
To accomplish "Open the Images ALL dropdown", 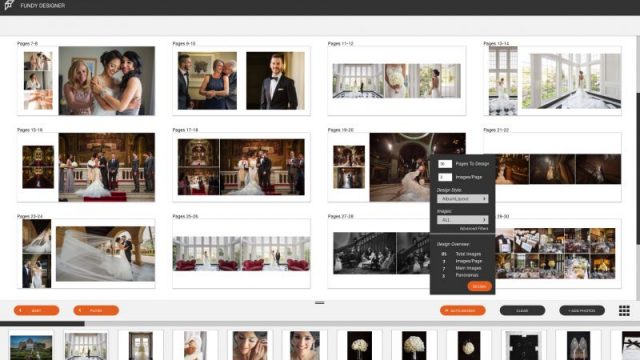I will click(462, 220).
